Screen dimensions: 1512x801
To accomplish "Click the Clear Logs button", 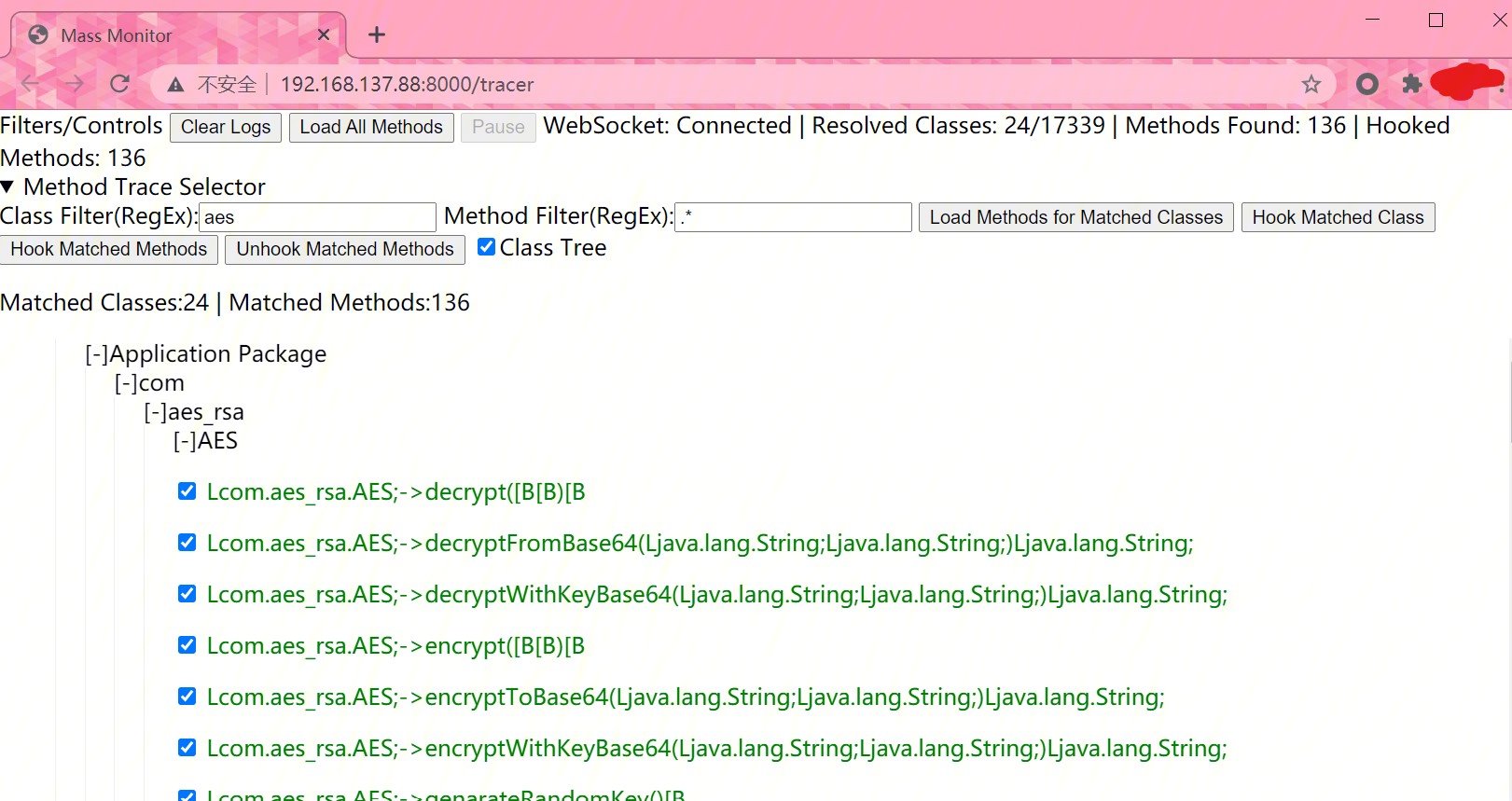I will (x=226, y=127).
